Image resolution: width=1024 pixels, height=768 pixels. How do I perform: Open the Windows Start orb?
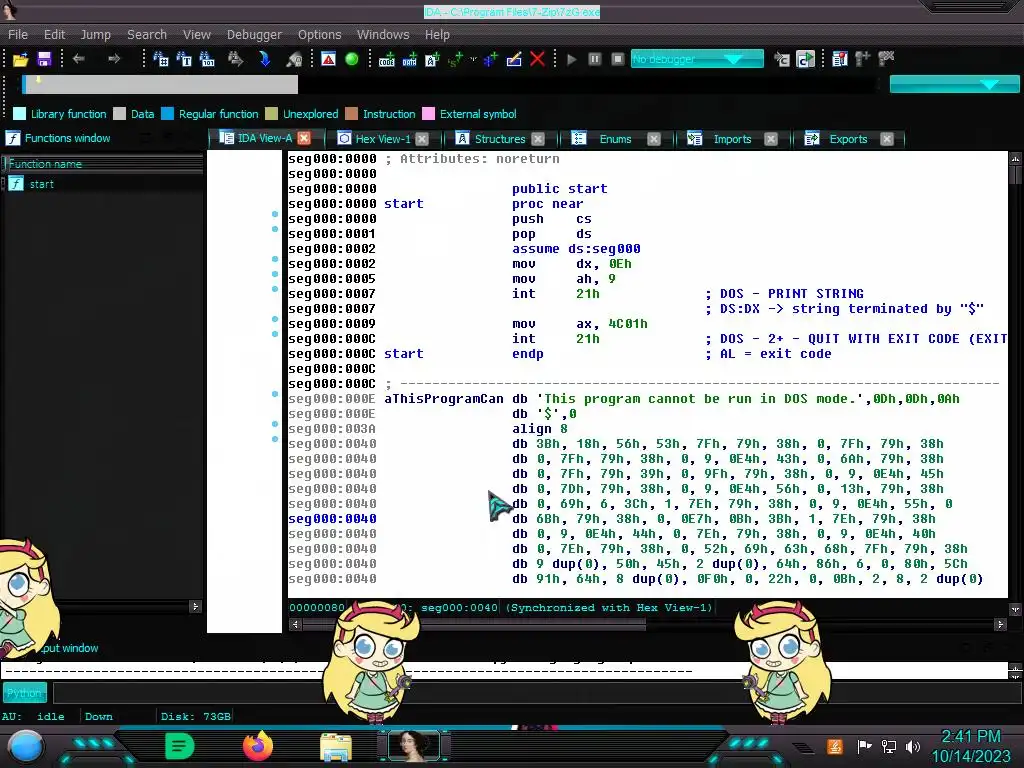click(x=25, y=748)
